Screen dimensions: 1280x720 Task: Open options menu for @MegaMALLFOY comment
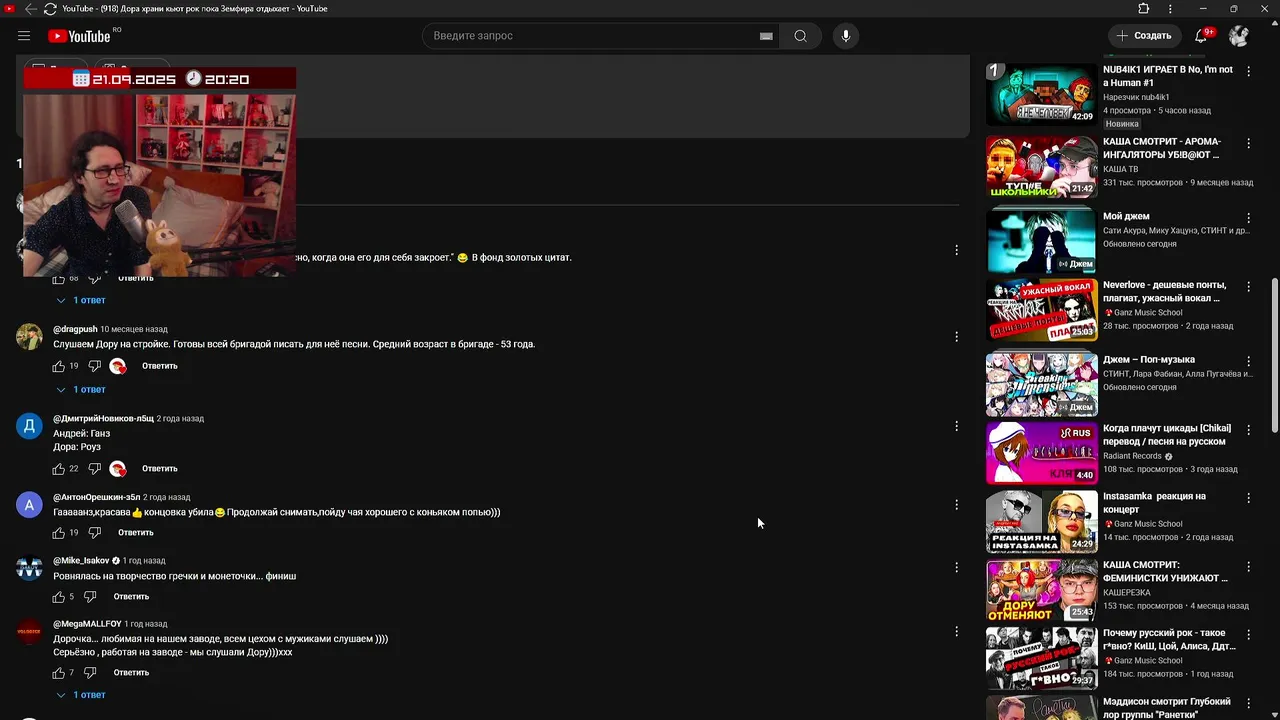pos(956,632)
